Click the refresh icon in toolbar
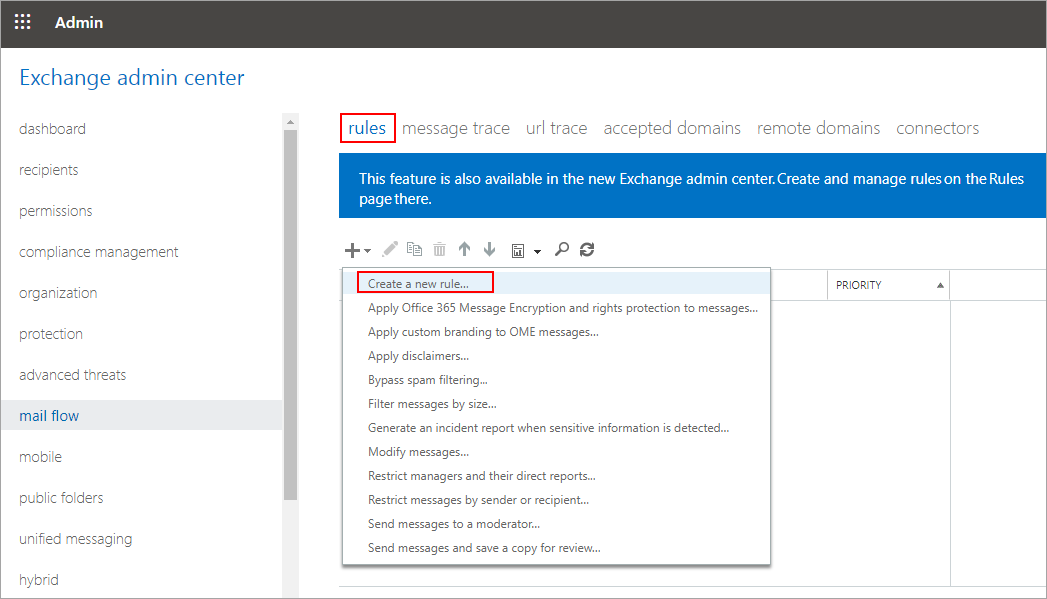This screenshot has width=1047, height=599. click(587, 250)
